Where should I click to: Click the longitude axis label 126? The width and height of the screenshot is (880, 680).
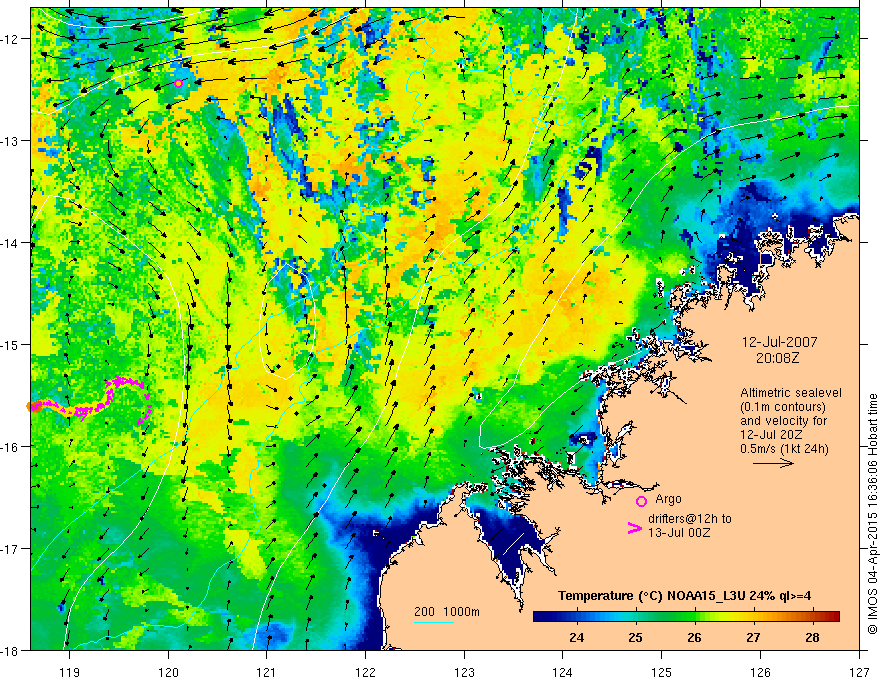760,672
